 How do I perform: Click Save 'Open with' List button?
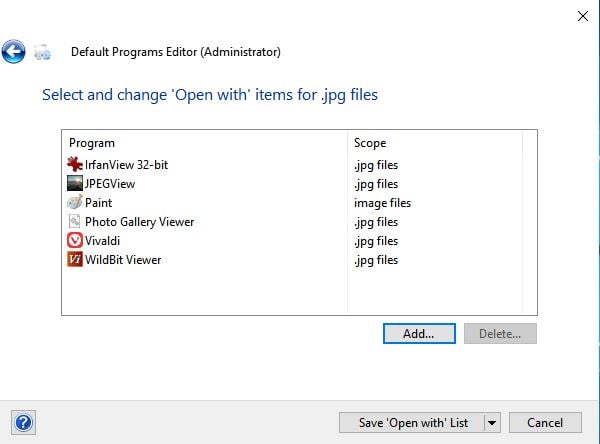tap(412, 423)
